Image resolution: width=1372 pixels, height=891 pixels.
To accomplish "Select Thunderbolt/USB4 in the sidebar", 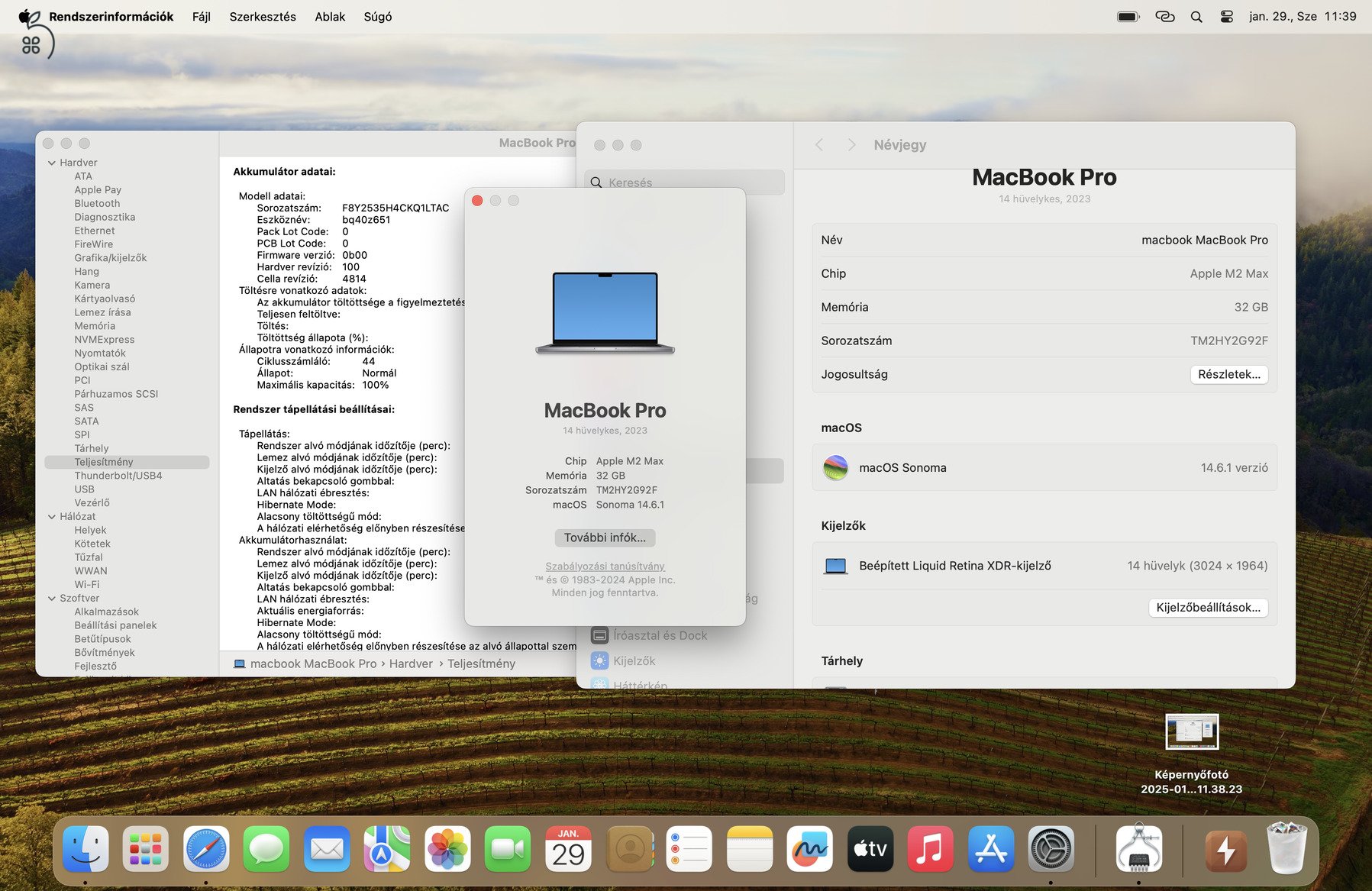I will 118,476.
